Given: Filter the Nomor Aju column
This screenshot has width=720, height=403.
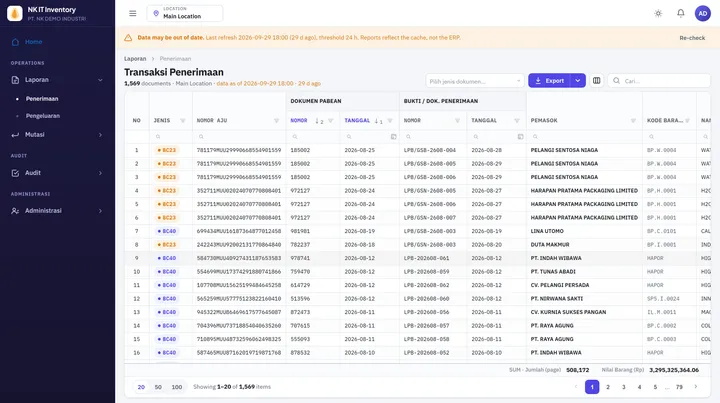Looking at the screenshot, I should (276, 121).
